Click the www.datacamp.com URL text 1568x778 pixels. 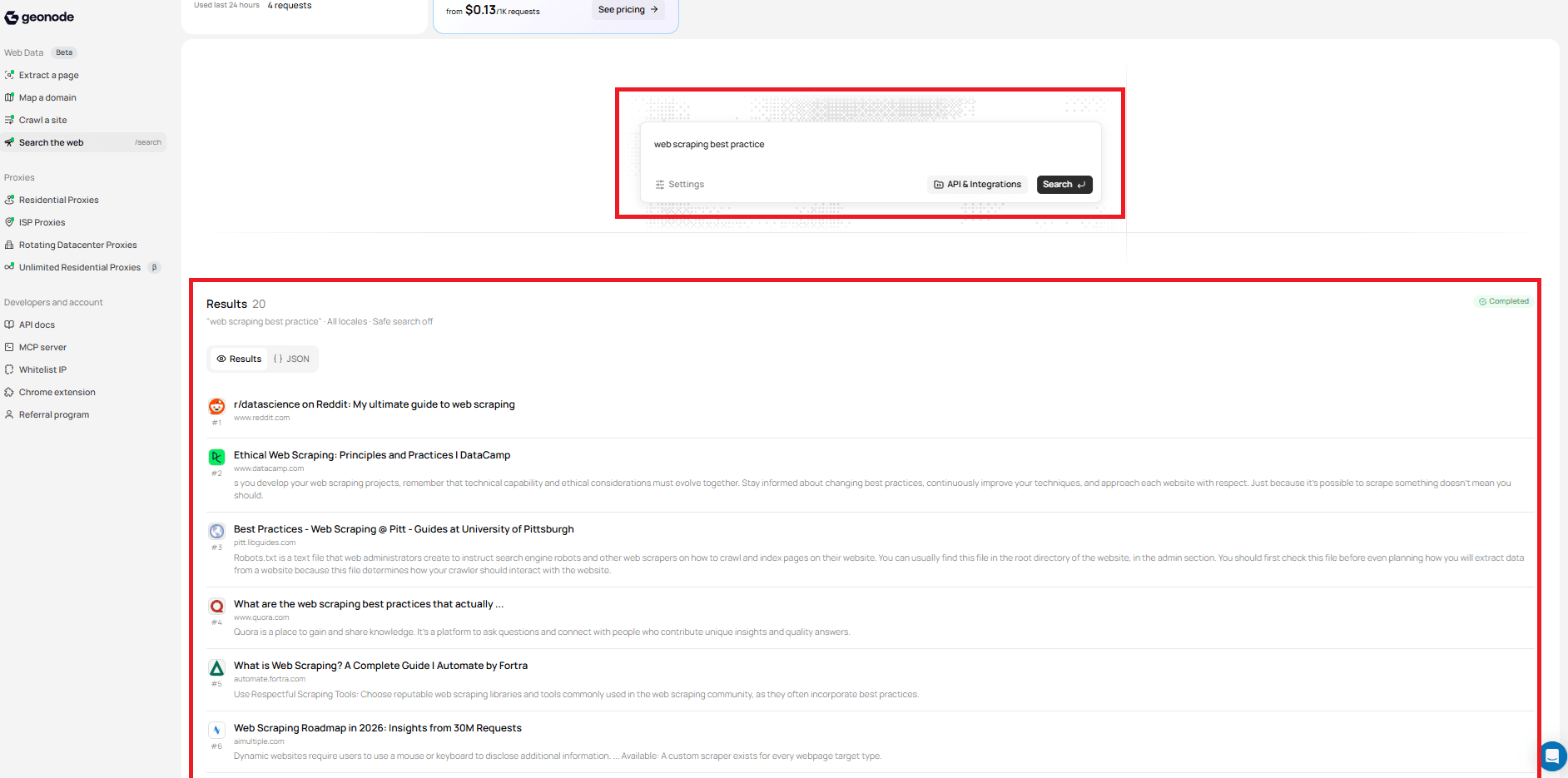(269, 468)
